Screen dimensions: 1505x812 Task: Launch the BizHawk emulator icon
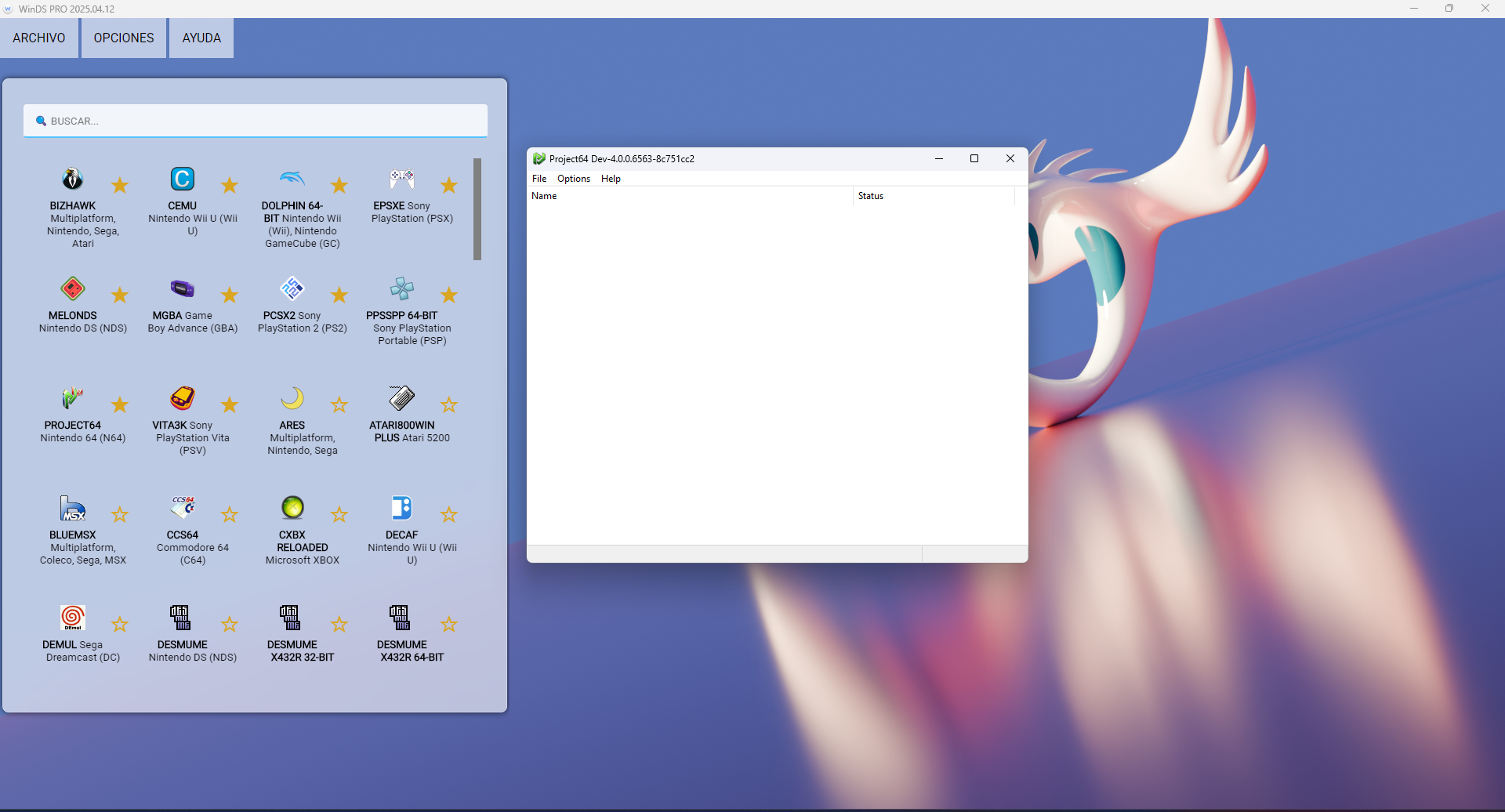[73, 179]
